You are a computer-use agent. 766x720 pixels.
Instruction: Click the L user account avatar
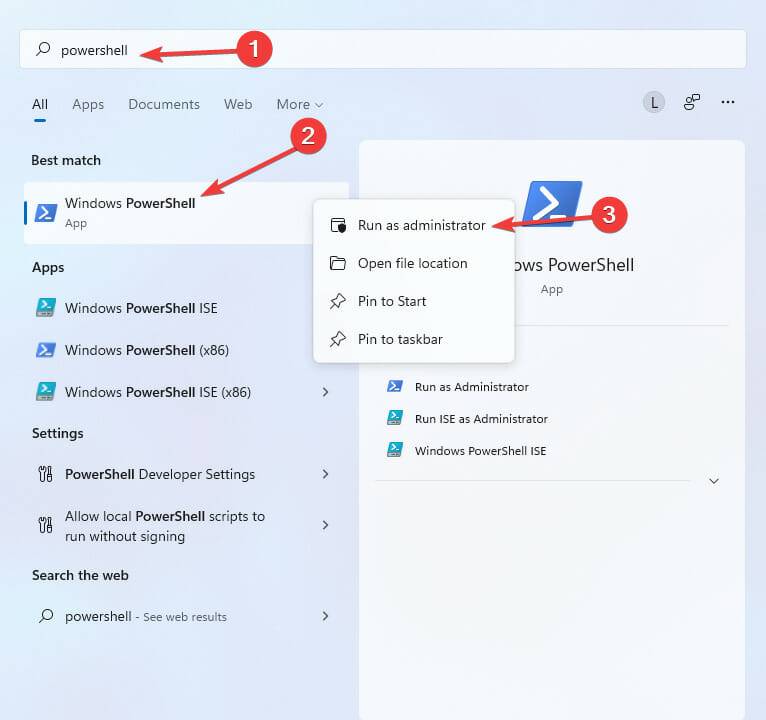[654, 103]
